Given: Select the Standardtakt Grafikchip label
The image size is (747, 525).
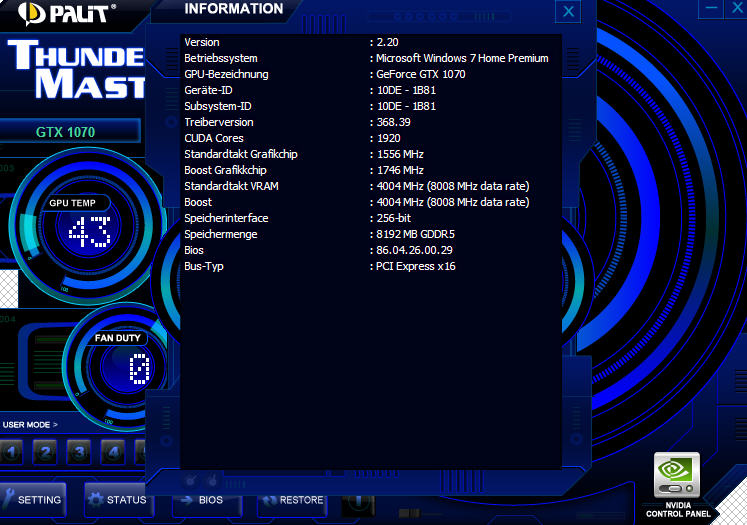Looking at the screenshot, I should [241, 154].
